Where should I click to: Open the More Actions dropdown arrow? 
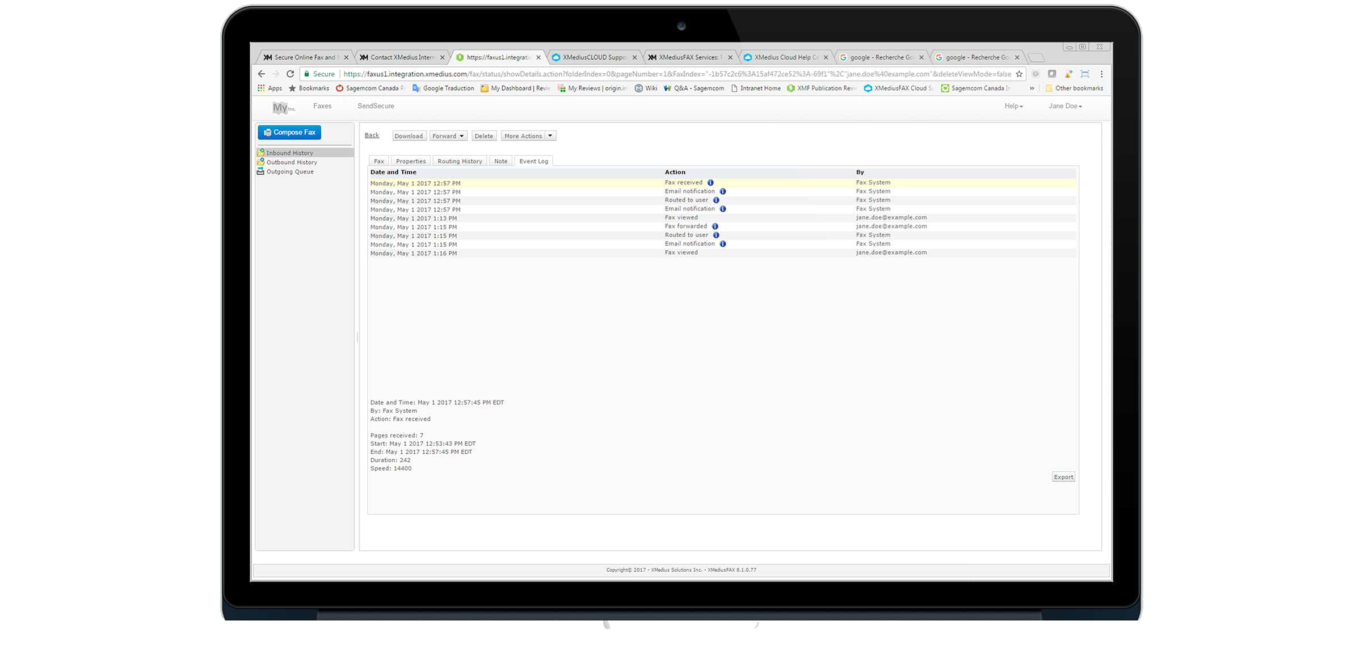point(550,136)
